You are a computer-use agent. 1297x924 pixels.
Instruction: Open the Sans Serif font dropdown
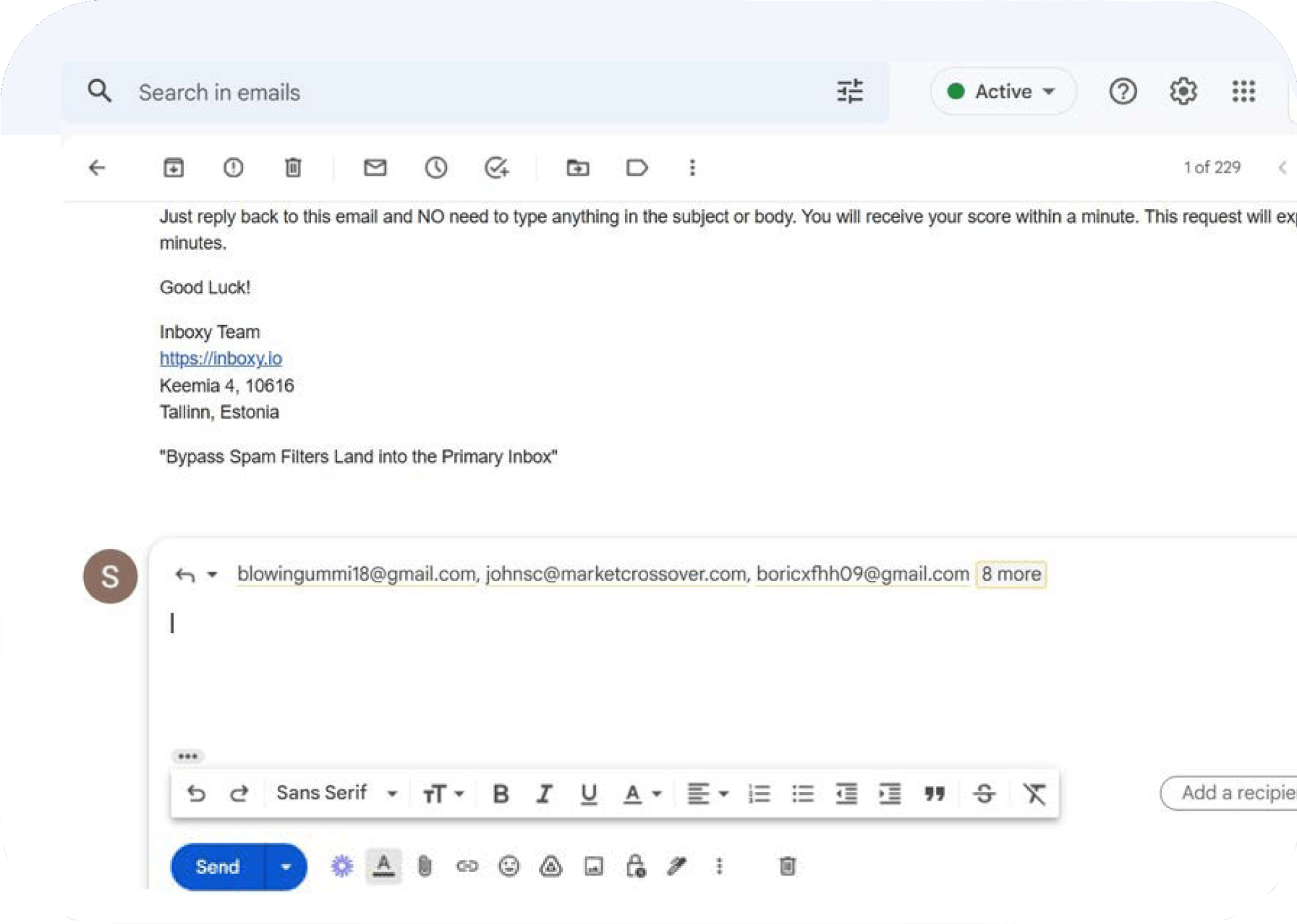coord(336,793)
